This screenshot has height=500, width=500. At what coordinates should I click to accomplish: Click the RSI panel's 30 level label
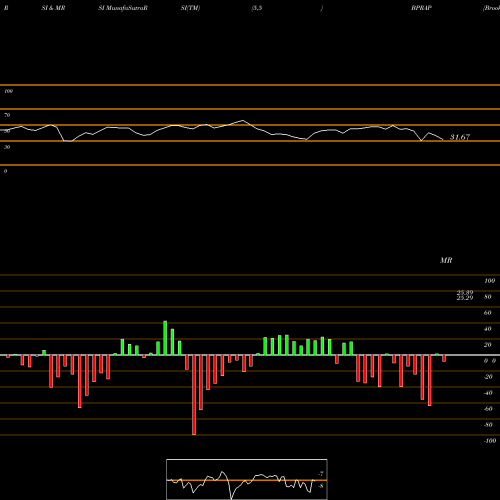coord(7,147)
